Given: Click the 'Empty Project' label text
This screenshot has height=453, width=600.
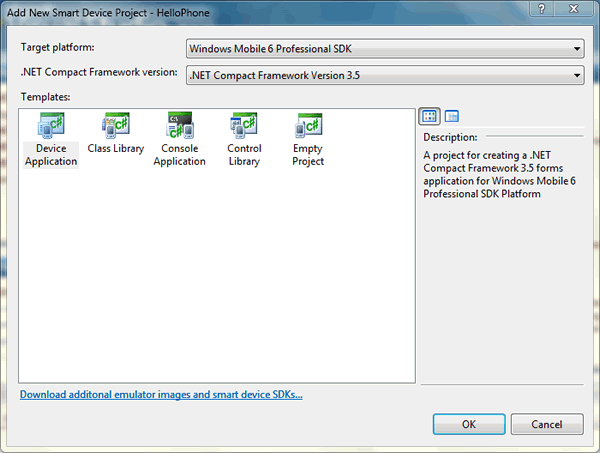Looking at the screenshot, I should (x=308, y=155).
